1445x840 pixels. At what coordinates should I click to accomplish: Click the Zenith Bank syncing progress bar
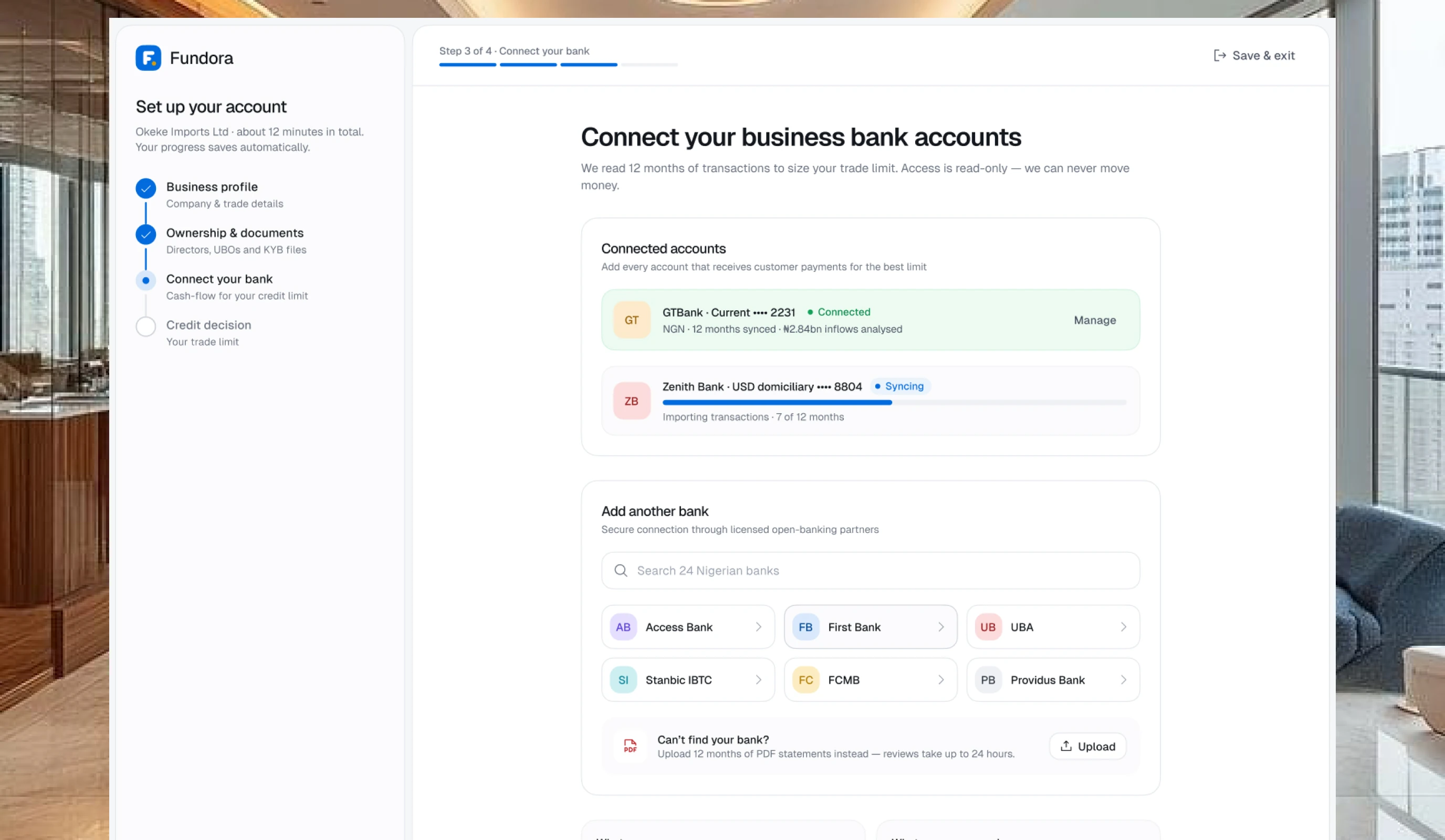pos(894,403)
